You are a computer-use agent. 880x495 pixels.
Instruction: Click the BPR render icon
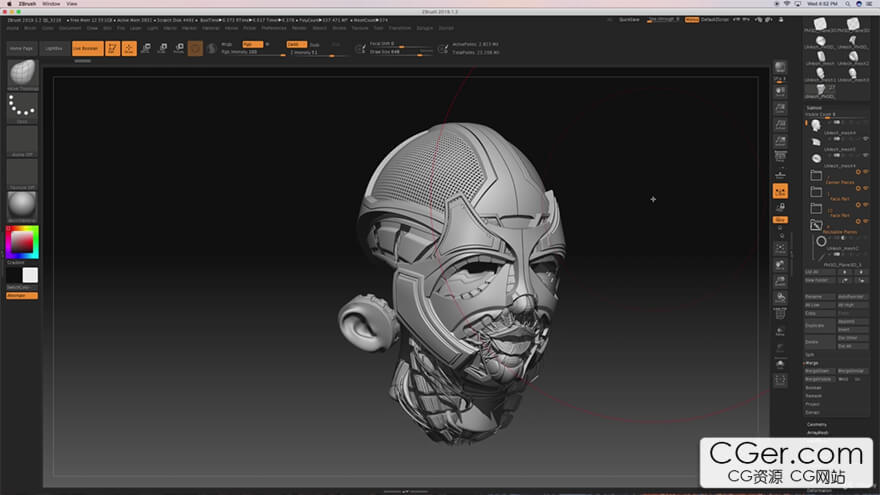780,68
